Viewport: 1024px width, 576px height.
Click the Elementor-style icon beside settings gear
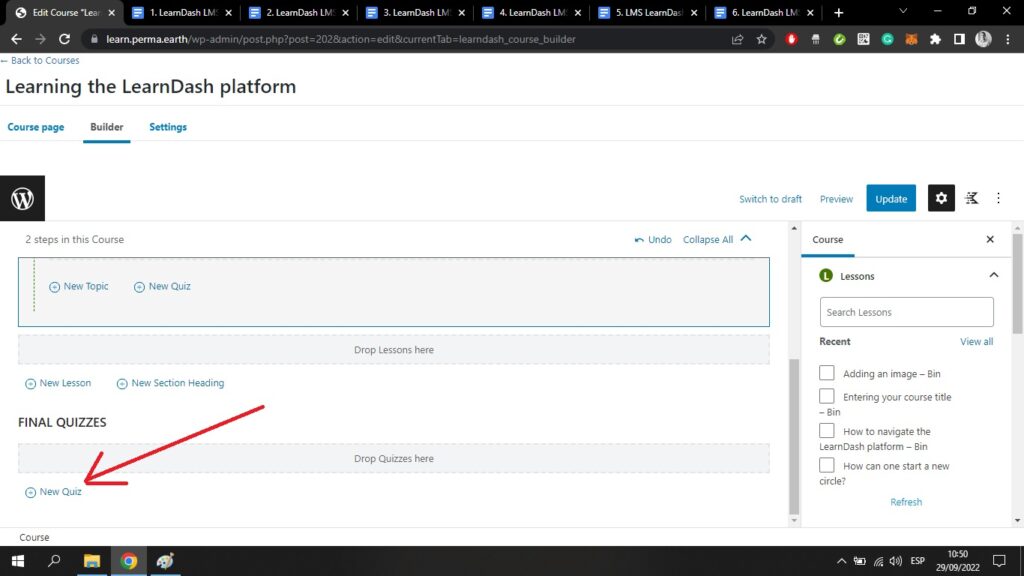coord(971,198)
